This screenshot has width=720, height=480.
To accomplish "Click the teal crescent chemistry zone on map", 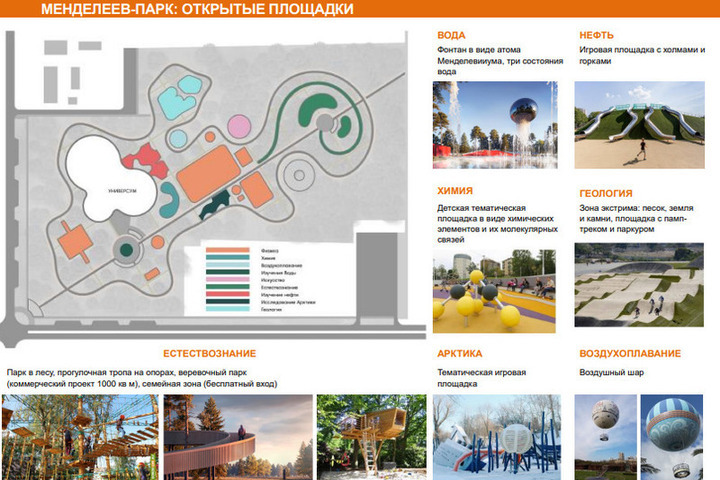I will pyautogui.click(x=169, y=200).
